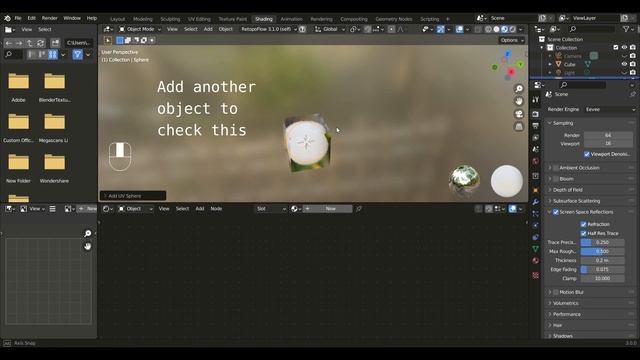Click the Render samples field
This screenshot has width=640, height=360.
(608, 135)
